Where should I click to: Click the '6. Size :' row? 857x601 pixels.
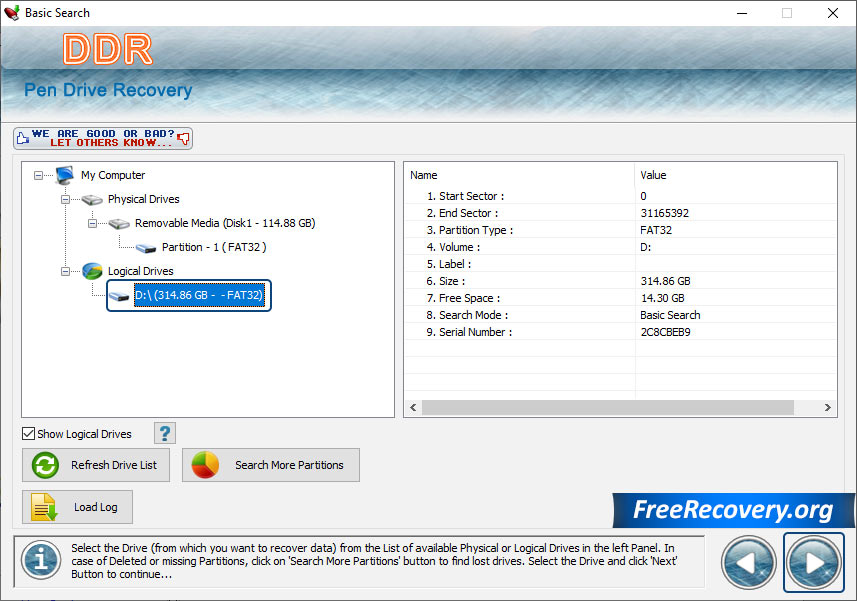coord(621,281)
